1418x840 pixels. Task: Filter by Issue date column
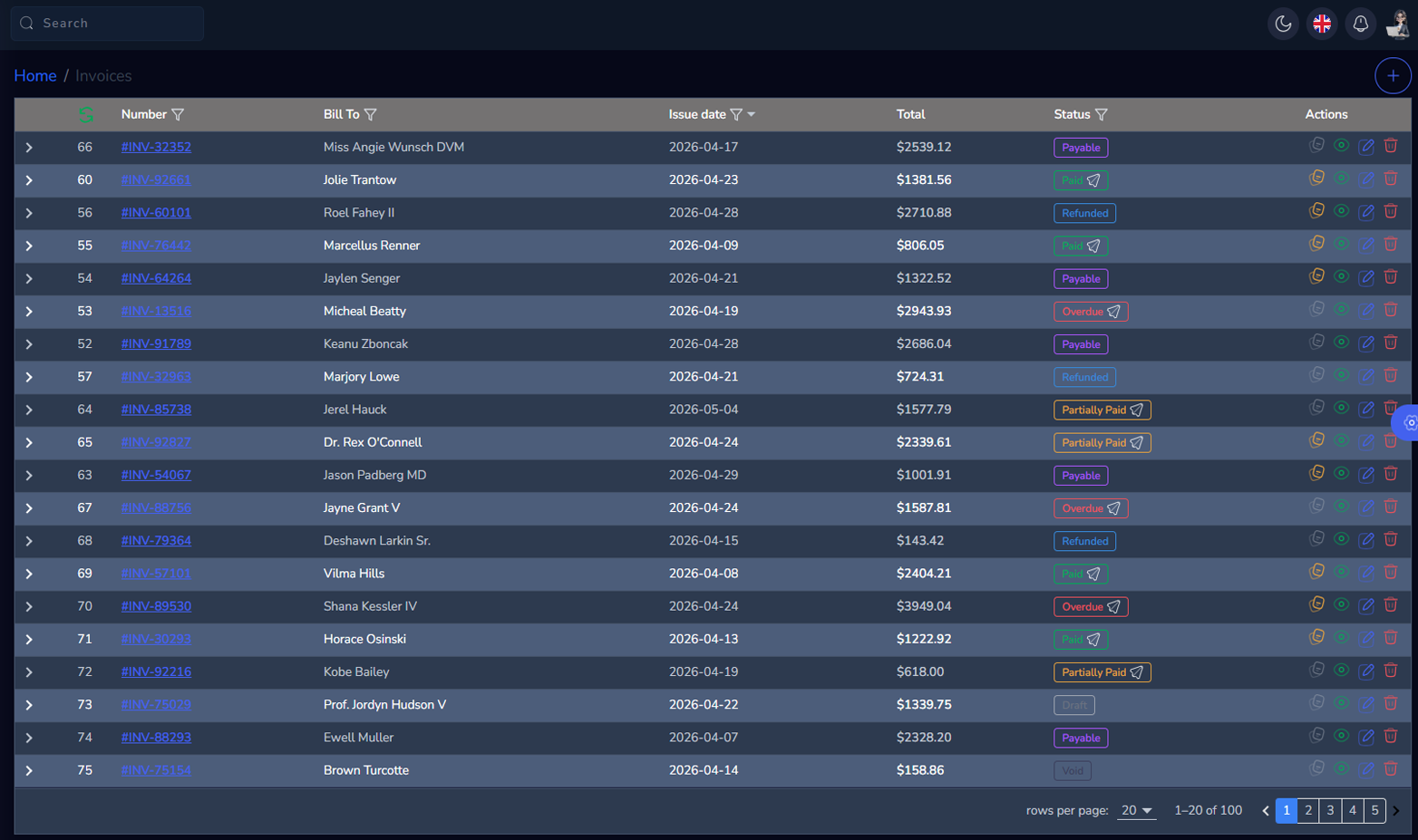coord(736,114)
